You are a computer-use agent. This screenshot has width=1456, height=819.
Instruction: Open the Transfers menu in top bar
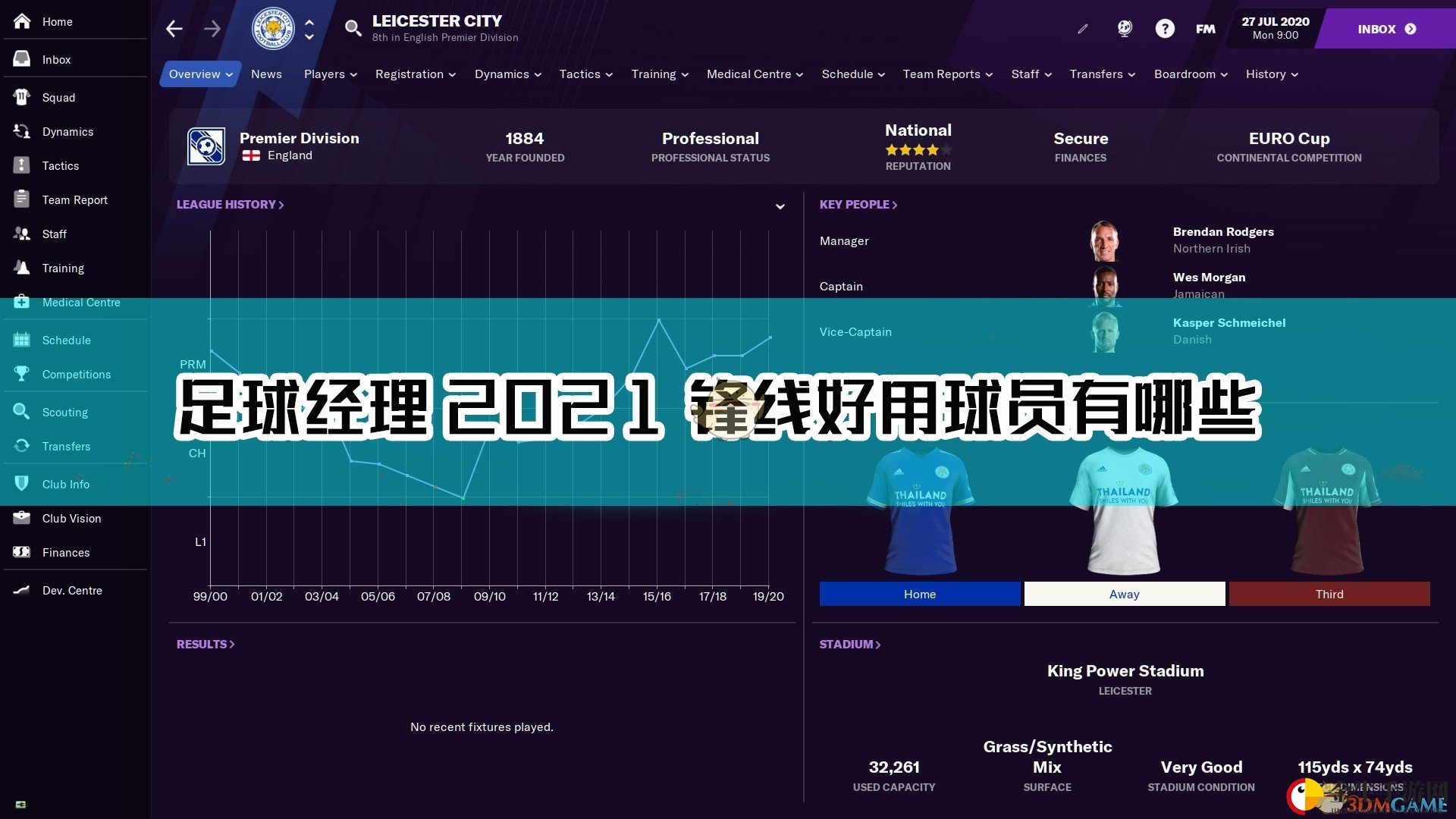[1103, 74]
